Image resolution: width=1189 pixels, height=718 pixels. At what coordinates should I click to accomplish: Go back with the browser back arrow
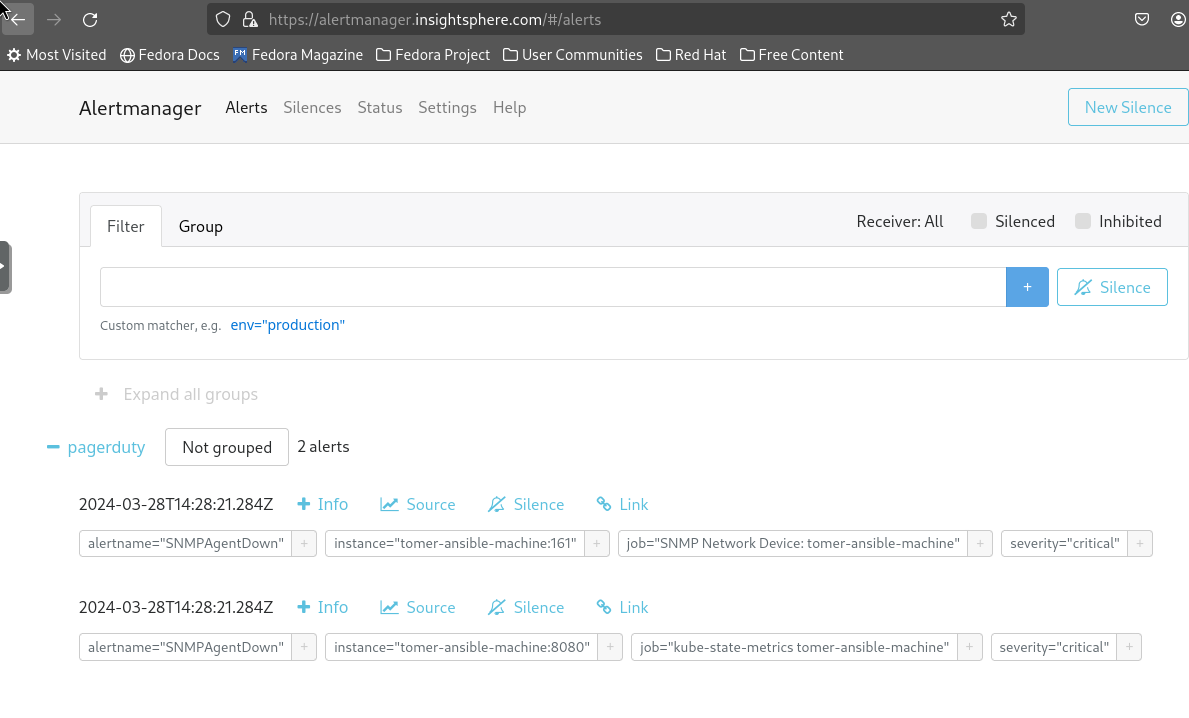pos(17,20)
